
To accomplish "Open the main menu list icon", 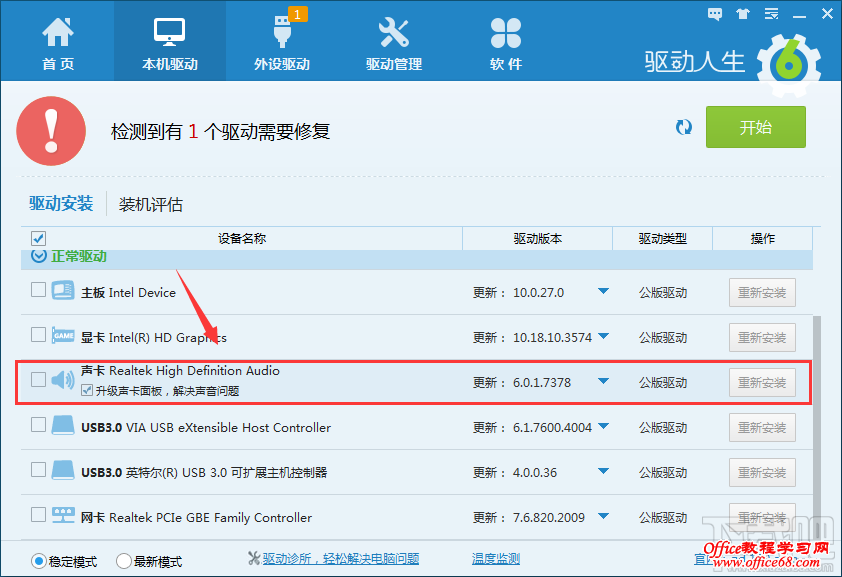I will click(x=772, y=14).
